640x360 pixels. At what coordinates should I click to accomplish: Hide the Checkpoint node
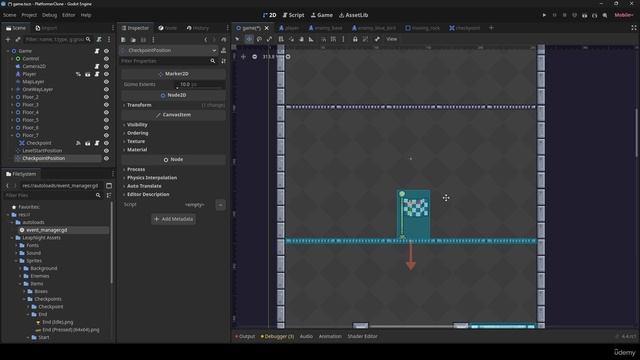(x=107, y=143)
